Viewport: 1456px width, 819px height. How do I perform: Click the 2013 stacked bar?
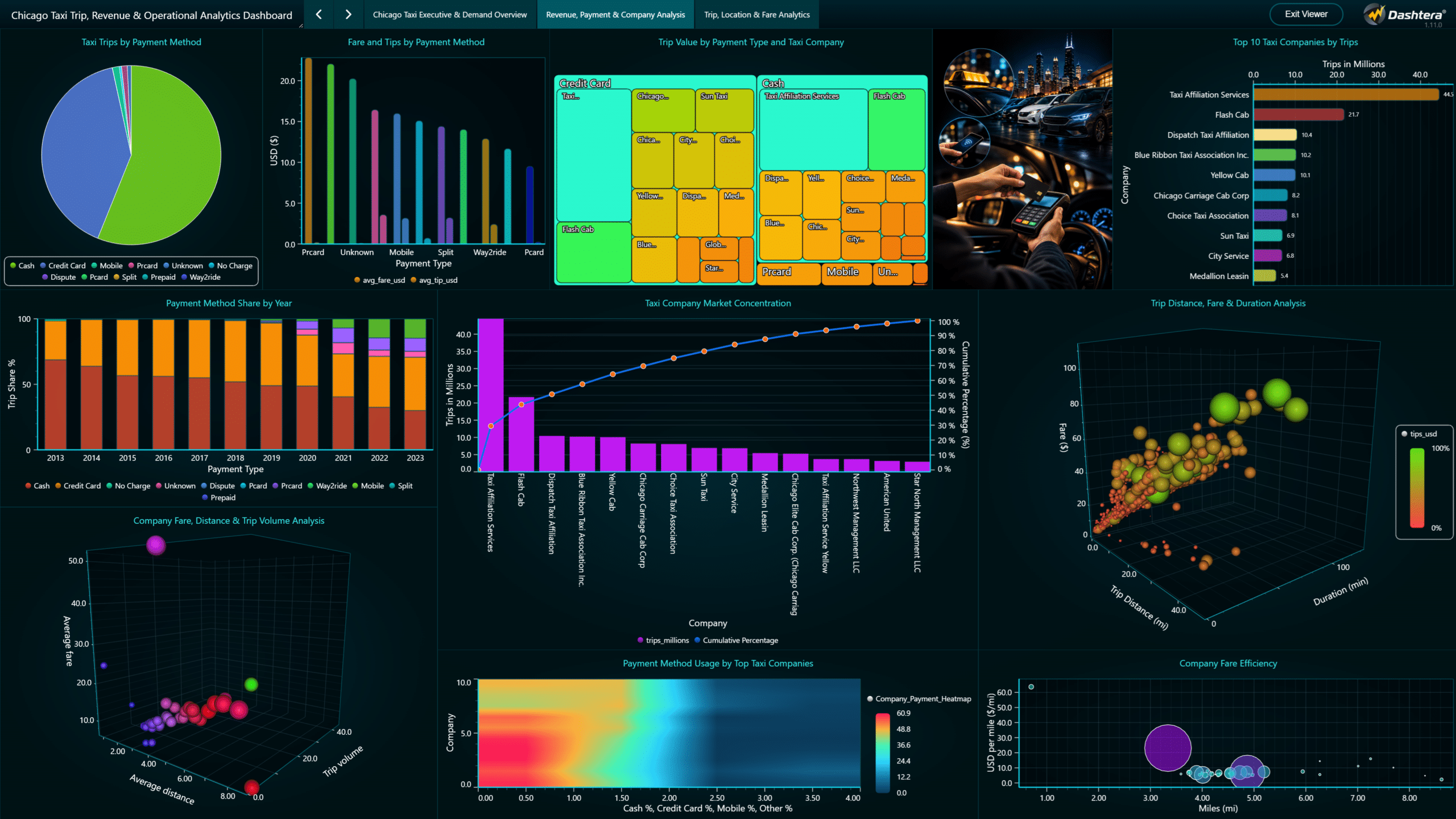pyautogui.click(x=55, y=384)
